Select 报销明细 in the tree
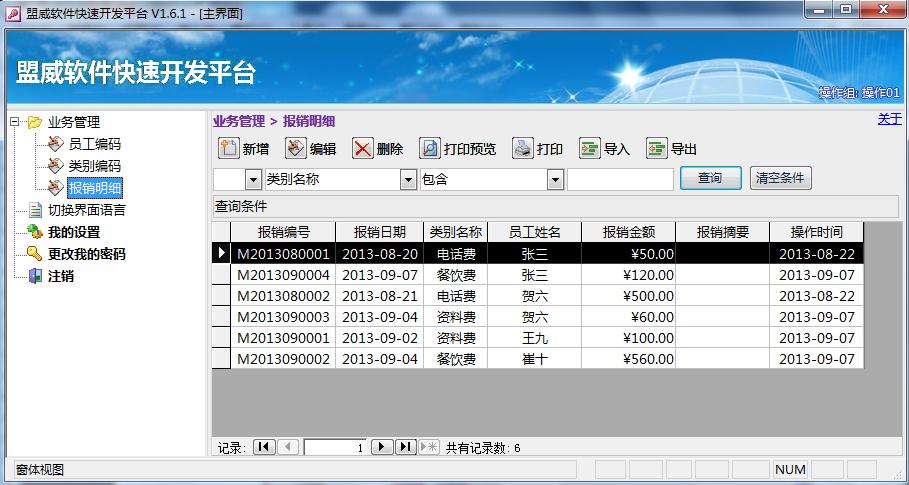Image resolution: width=909 pixels, height=485 pixels. (x=94, y=188)
